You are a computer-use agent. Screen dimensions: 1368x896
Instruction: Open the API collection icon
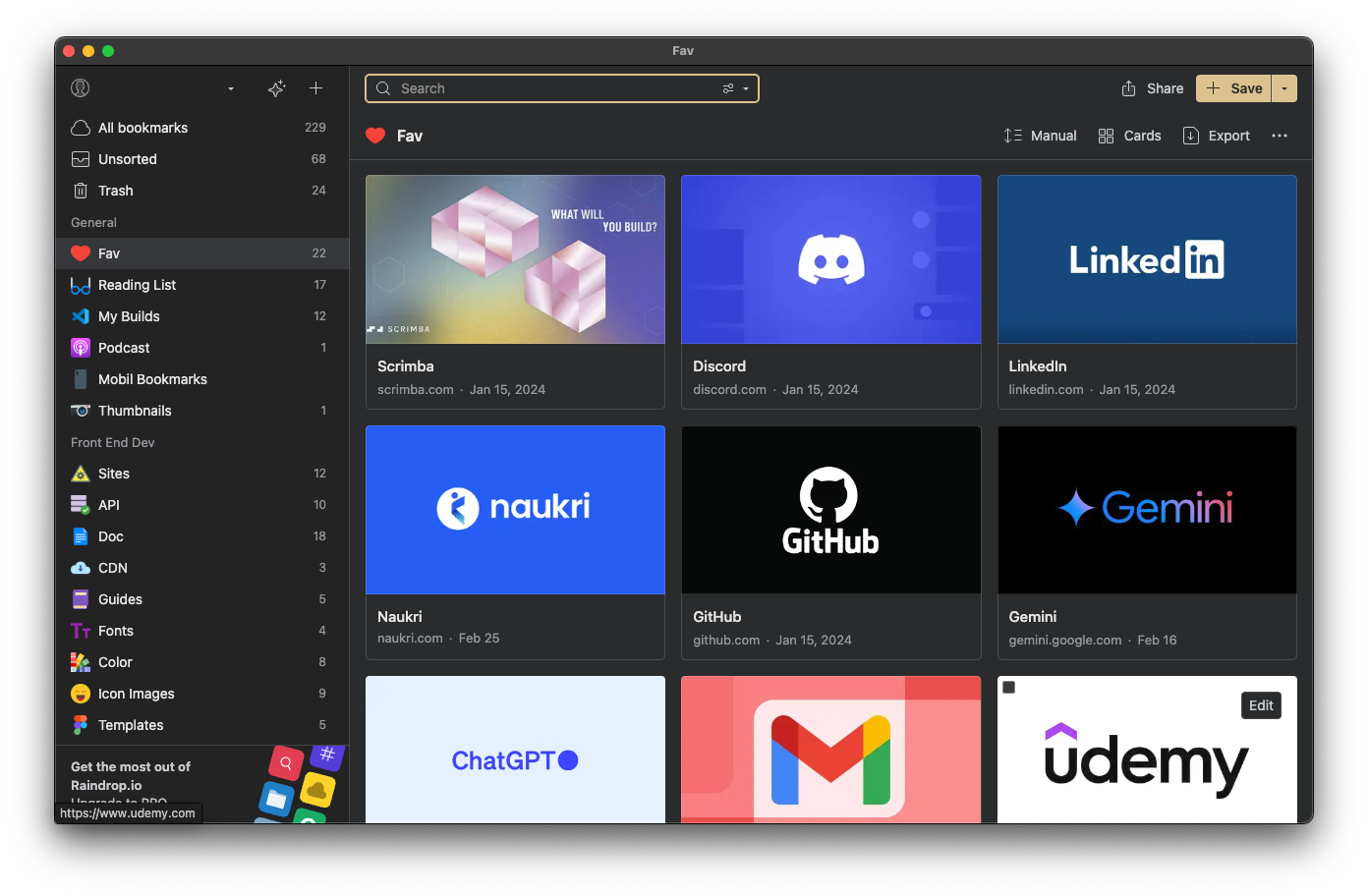pos(81,505)
